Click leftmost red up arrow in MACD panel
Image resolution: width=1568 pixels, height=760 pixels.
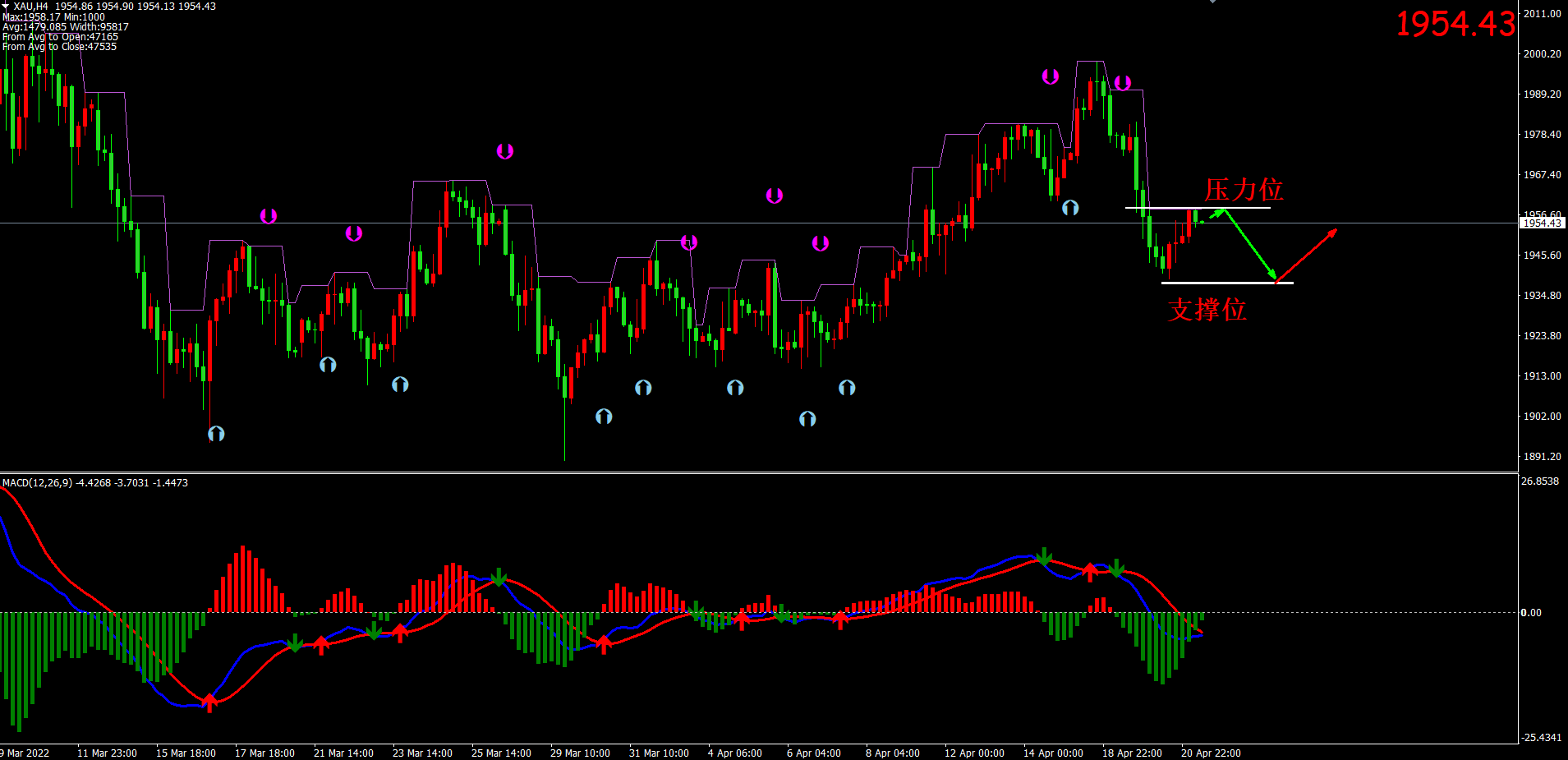[209, 702]
